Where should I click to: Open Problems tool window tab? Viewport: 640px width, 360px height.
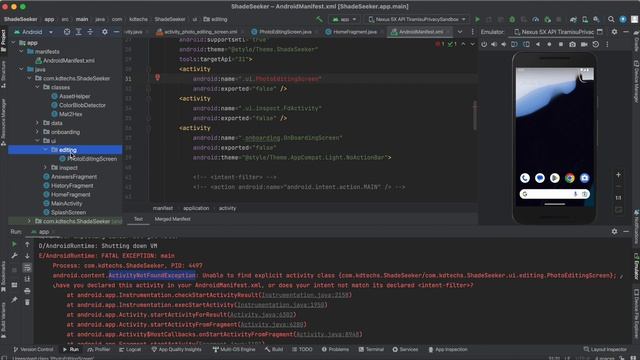(335, 349)
